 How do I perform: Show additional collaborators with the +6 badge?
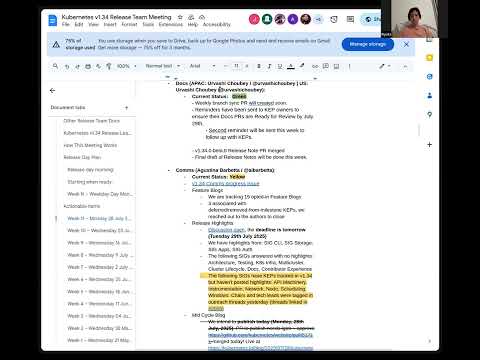(x=318, y=19)
